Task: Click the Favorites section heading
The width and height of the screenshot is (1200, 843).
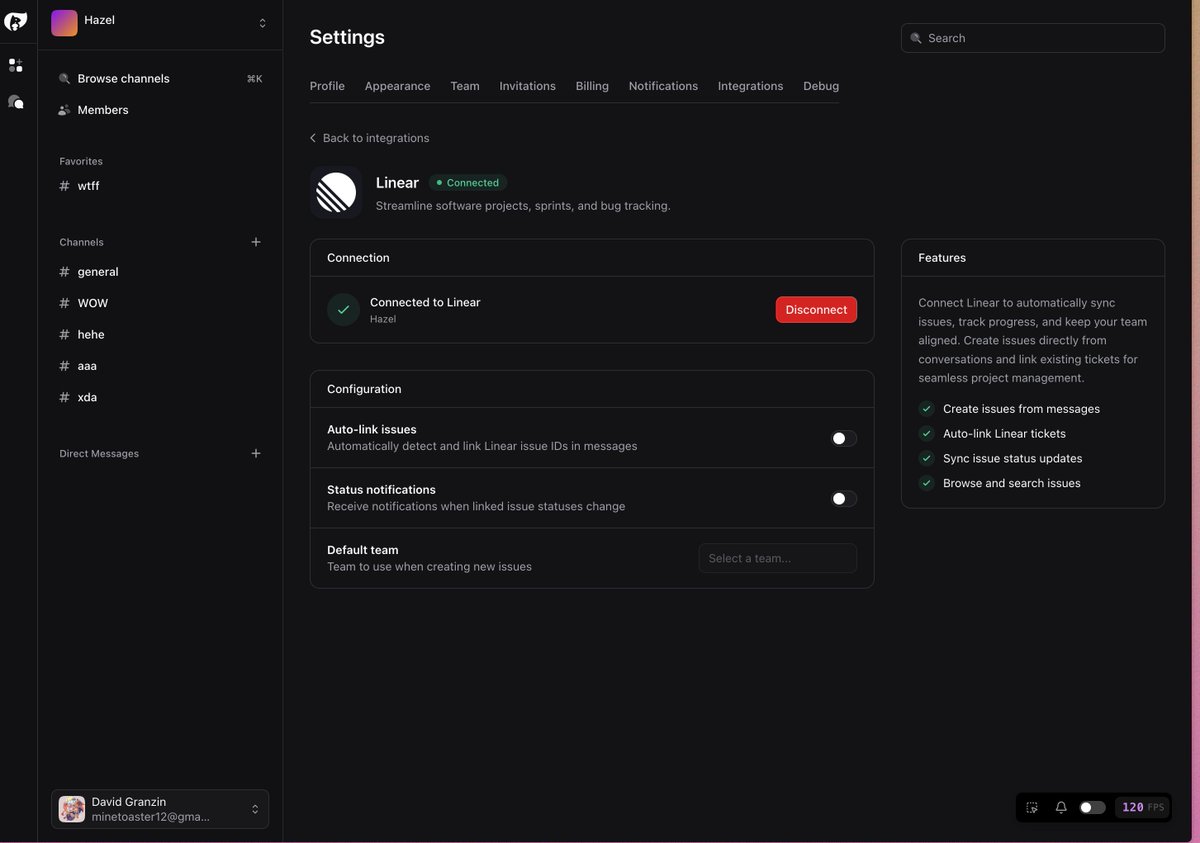Action: 81,161
